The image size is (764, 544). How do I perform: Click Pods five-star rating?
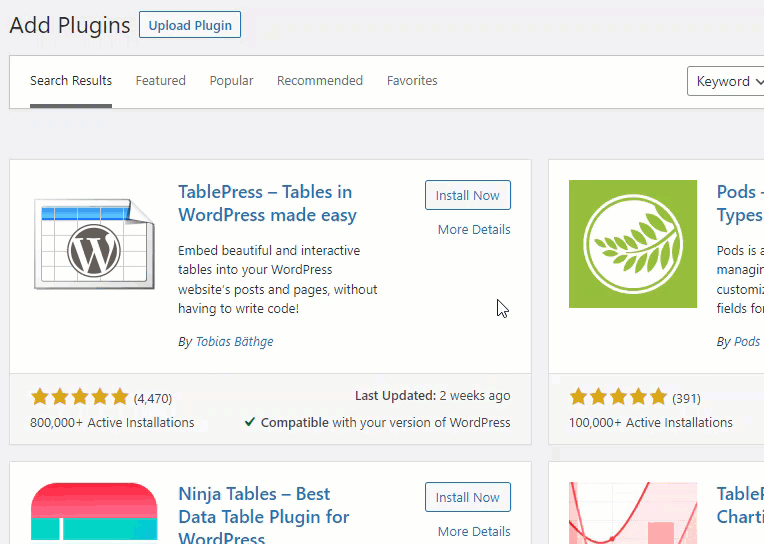(x=618, y=397)
